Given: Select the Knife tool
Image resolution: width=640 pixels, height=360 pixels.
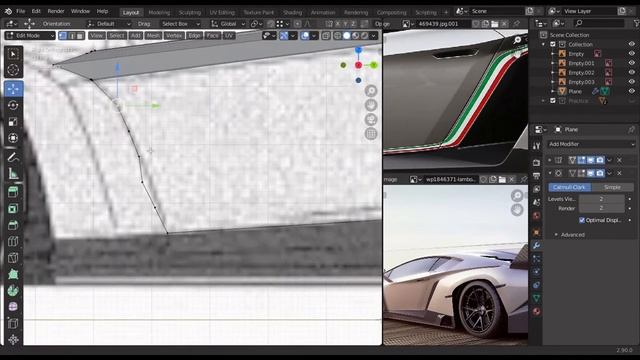Looking at the screenshot, I should tap(13, 258).
